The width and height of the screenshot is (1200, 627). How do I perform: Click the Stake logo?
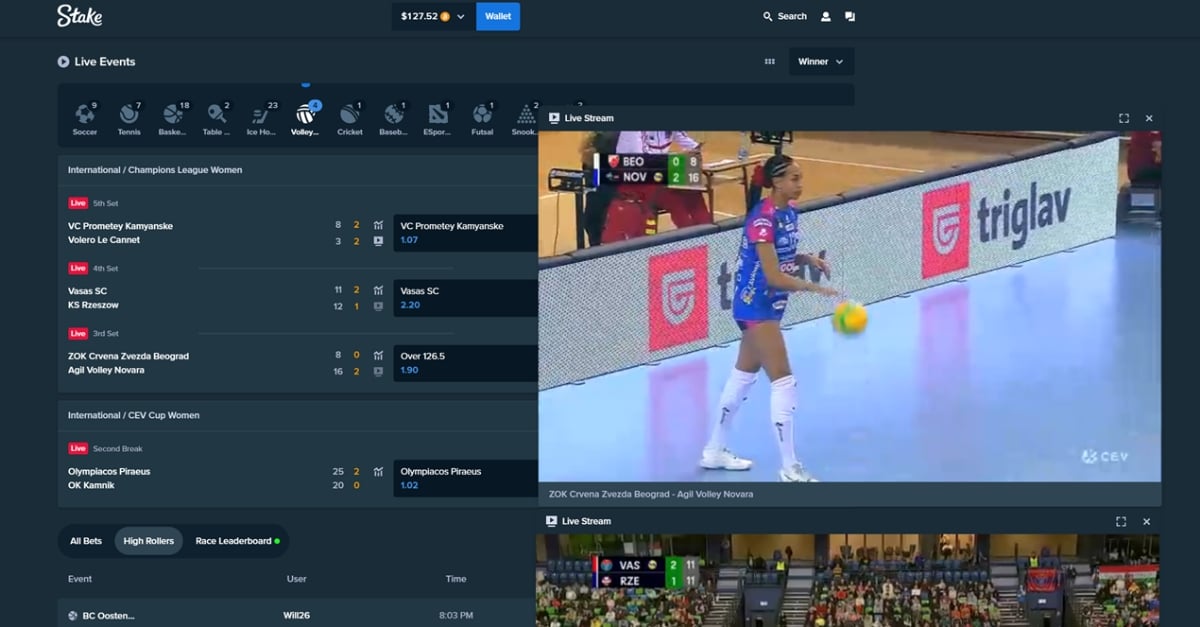click(x=79, y=16)
